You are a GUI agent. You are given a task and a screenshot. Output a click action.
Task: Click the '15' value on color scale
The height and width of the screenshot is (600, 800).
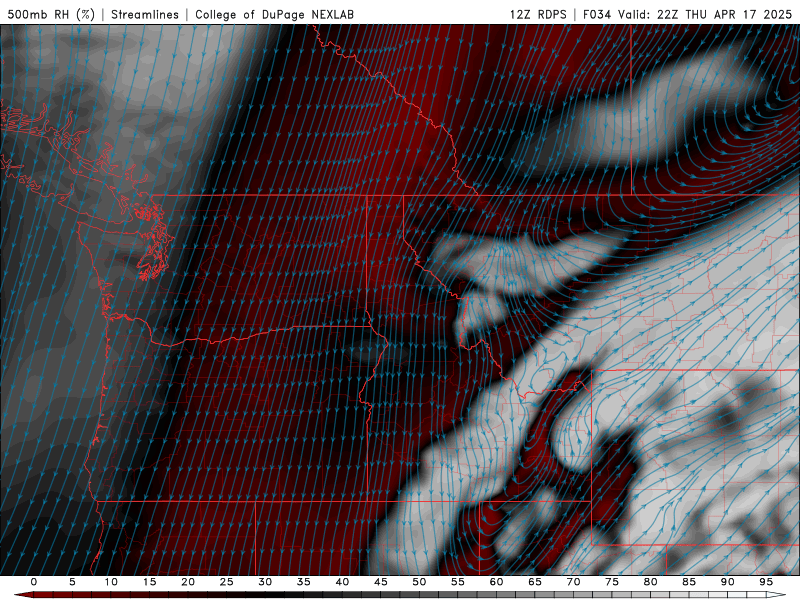149,582
